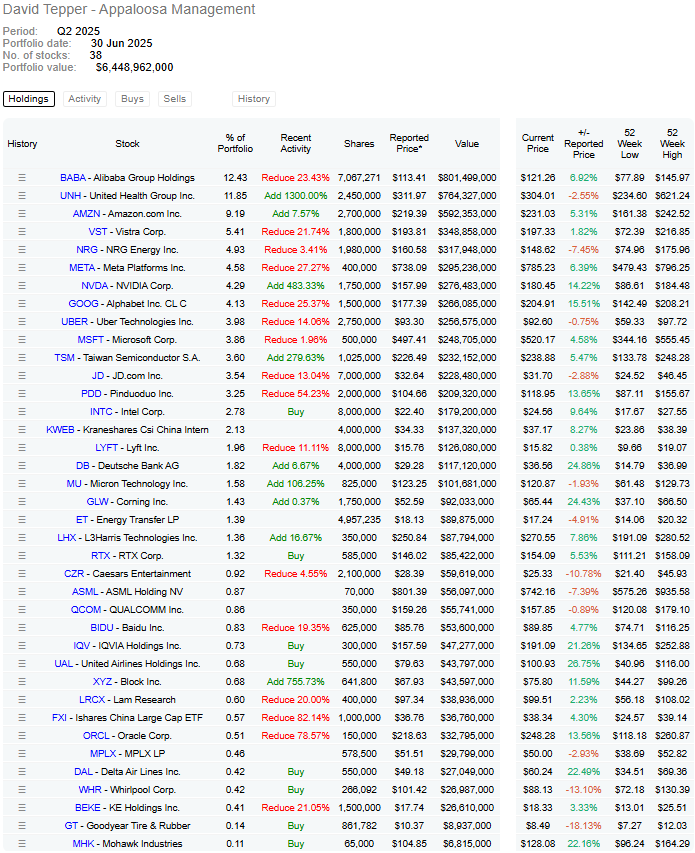Open history icon for LYFT row
Screen dimensions: 695x853
(22, 448)
